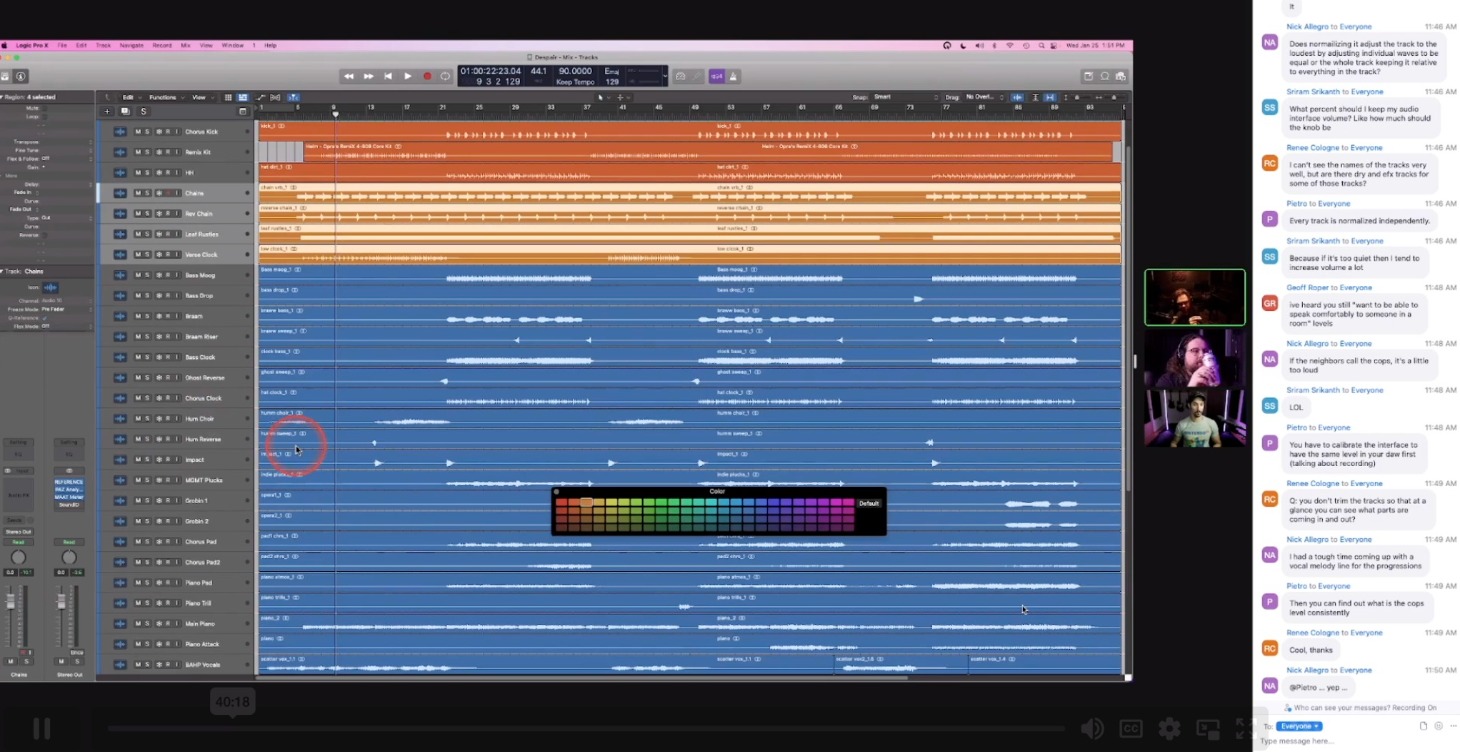
Task: Select the highlighted orange swatch in Color palette
Action: point(587,503)
